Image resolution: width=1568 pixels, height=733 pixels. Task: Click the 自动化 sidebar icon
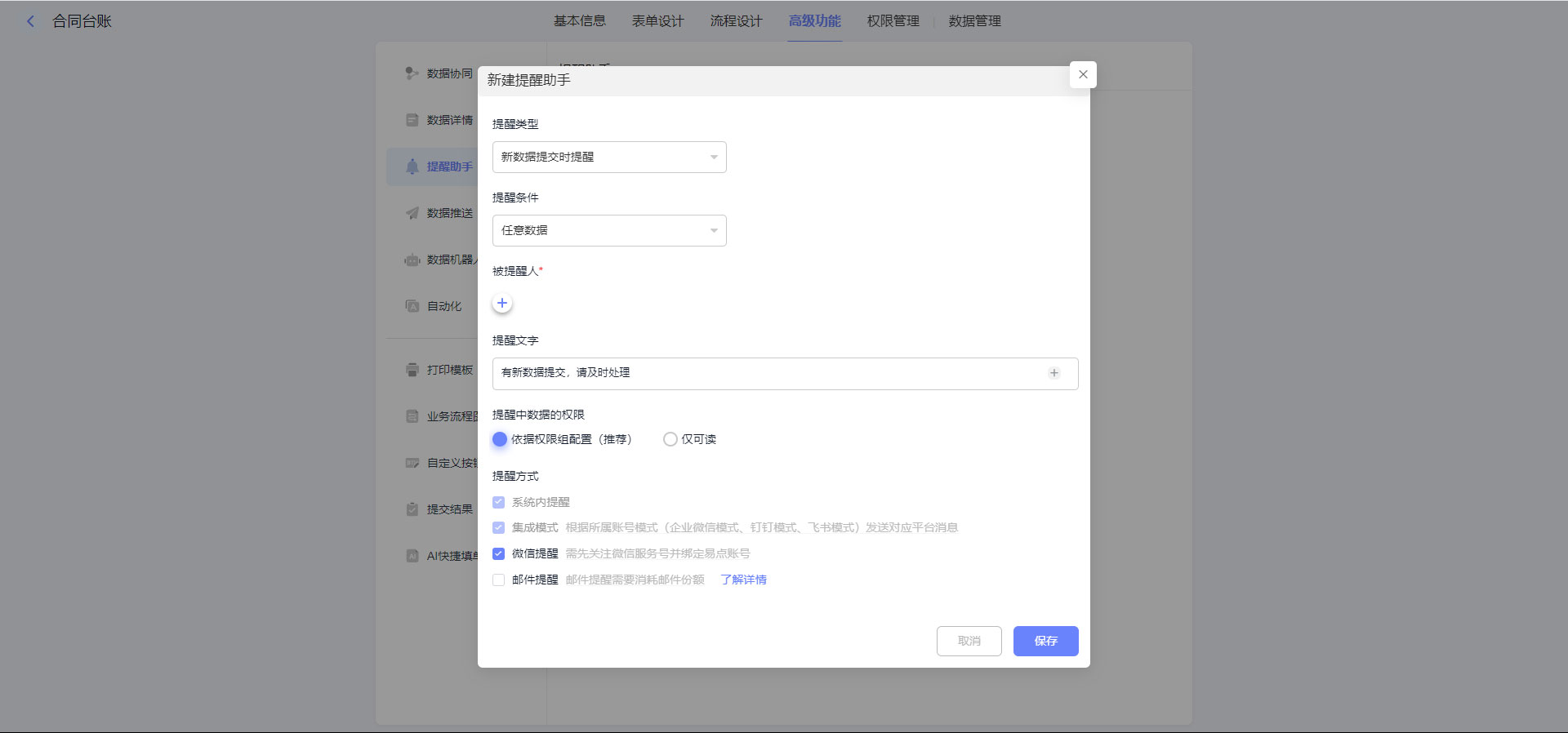coord(412,306)
